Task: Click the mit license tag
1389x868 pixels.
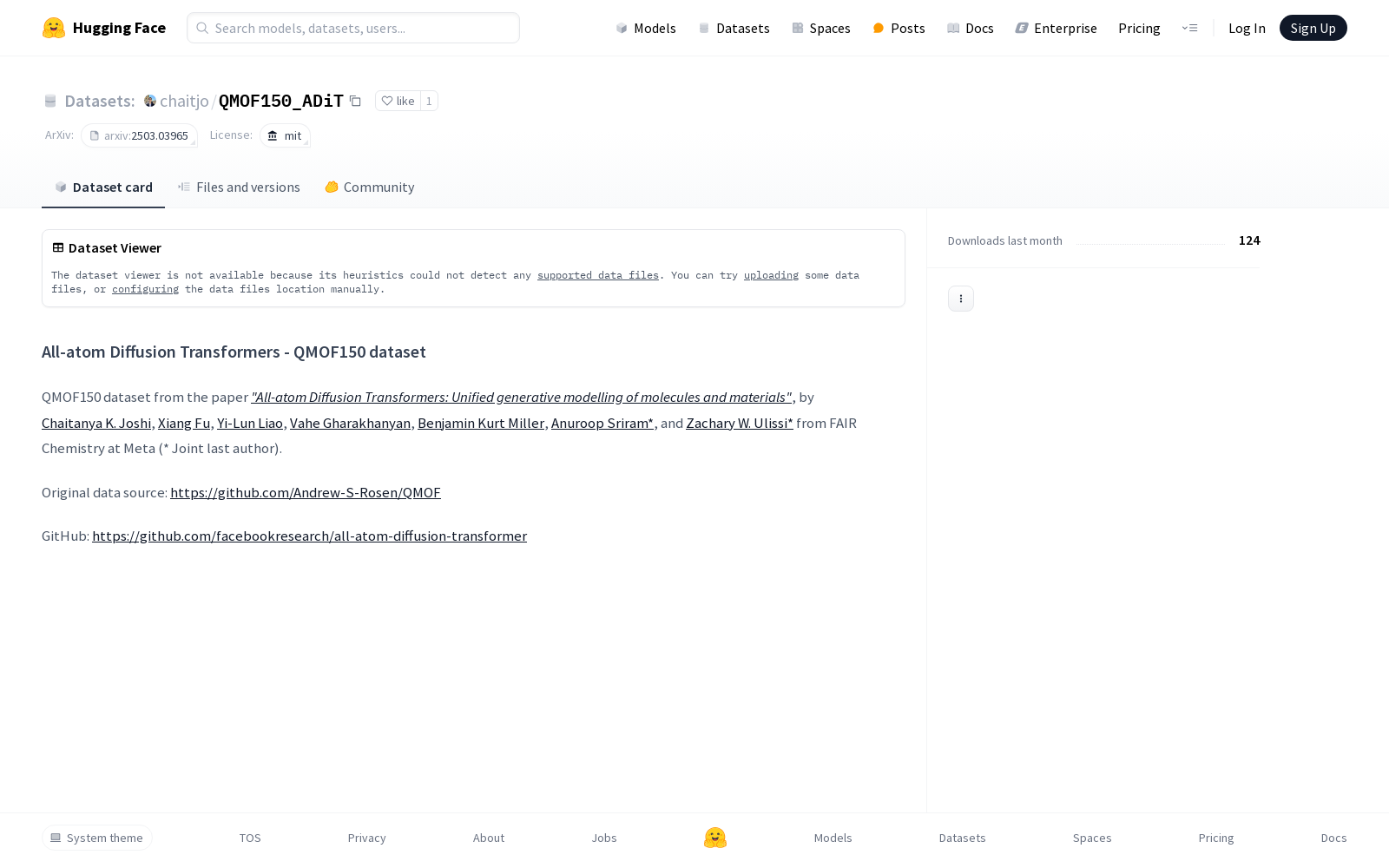Action: tap(285, 135)
